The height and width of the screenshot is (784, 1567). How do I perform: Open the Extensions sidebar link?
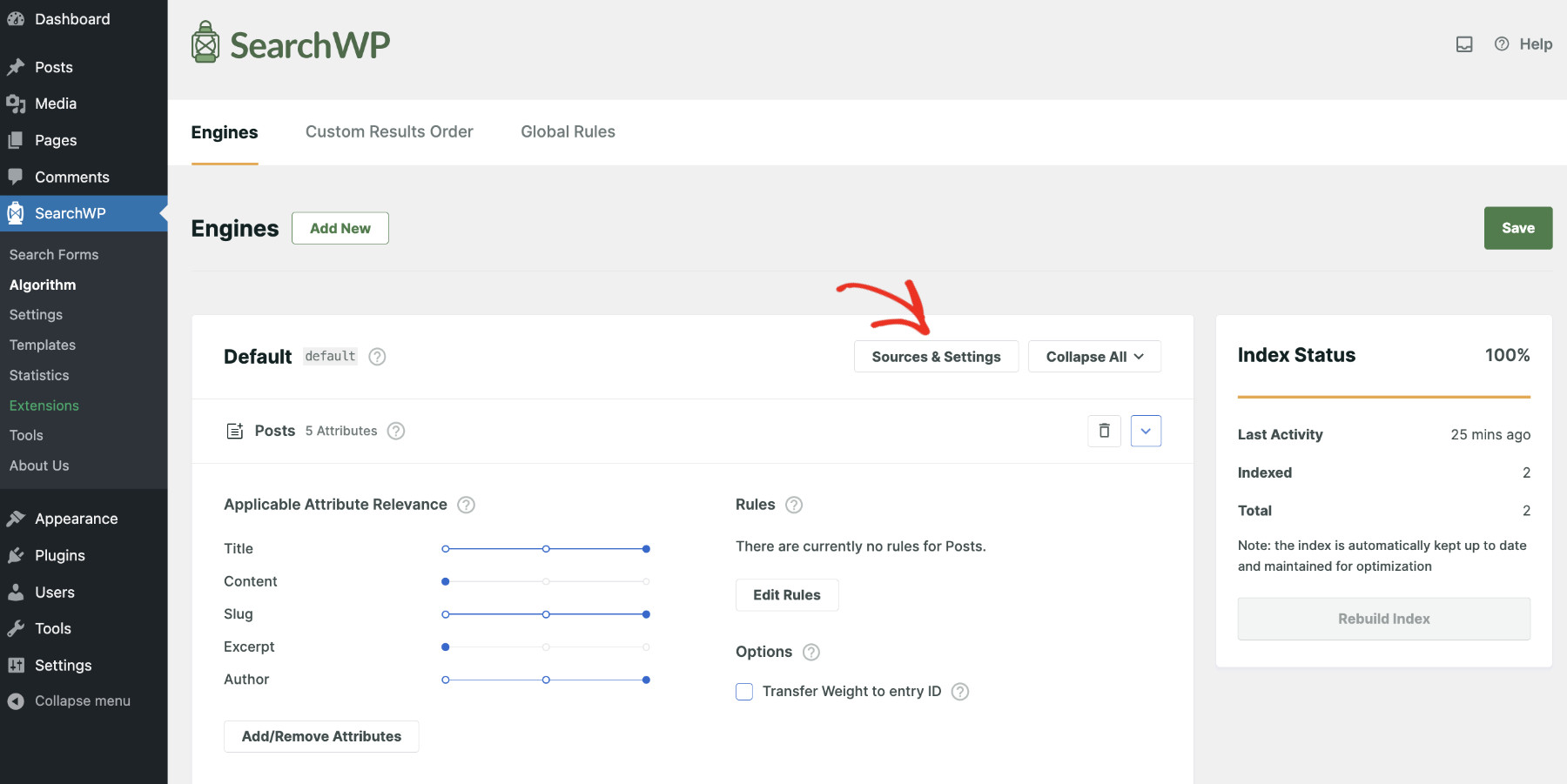click(x=44, y=405)
